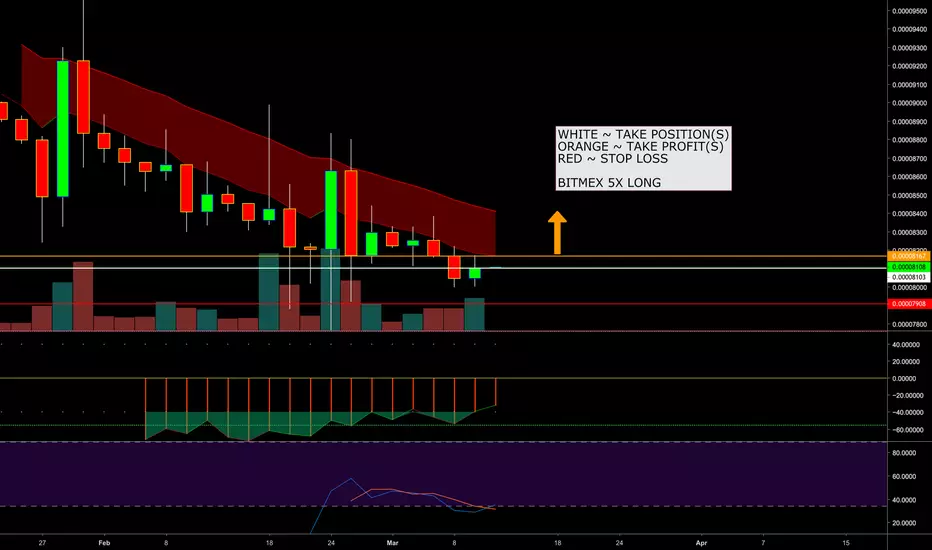
Task: Click the Apr date label on time axis
Action: click(701, 542)
